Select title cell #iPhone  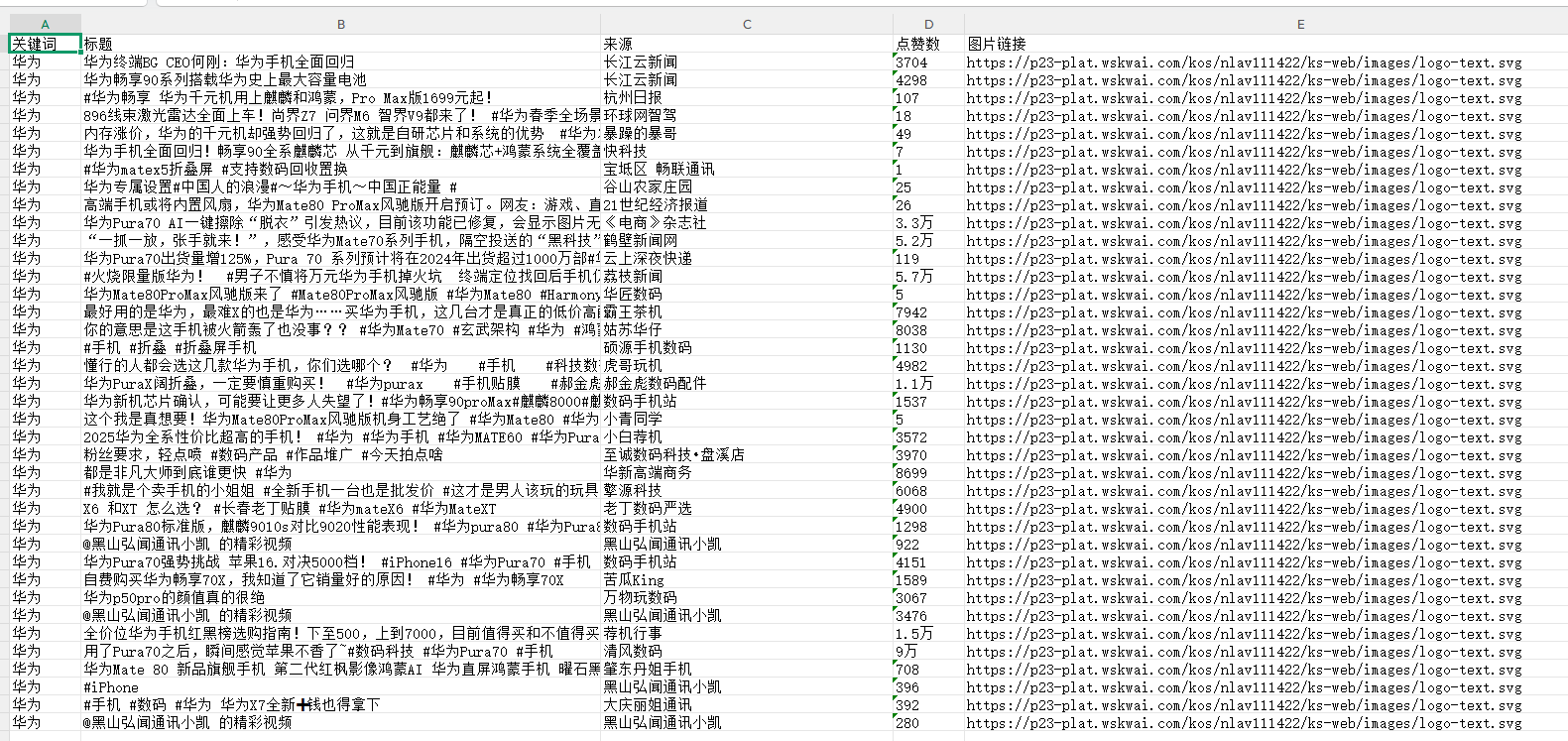(341, 686)
